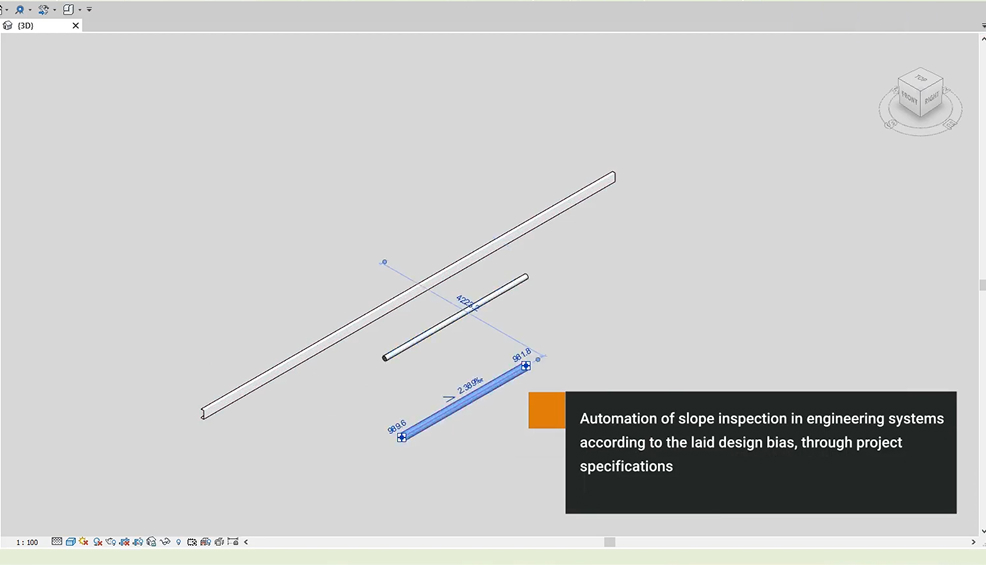Click the horizontal scrollbar thumb
The height and width of the screenshot is (565, 986).
[x=609, y=542]
